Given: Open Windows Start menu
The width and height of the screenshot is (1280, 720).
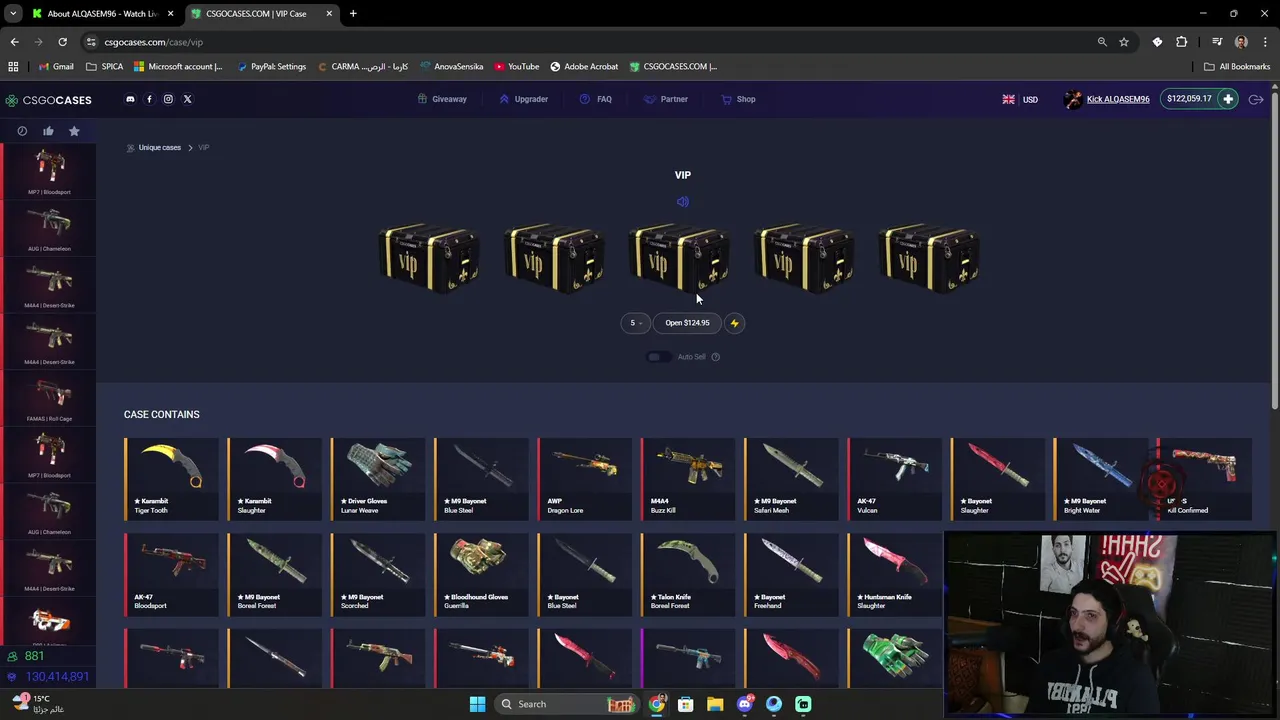Looking at the screenshot, I should tap(477, 704).
